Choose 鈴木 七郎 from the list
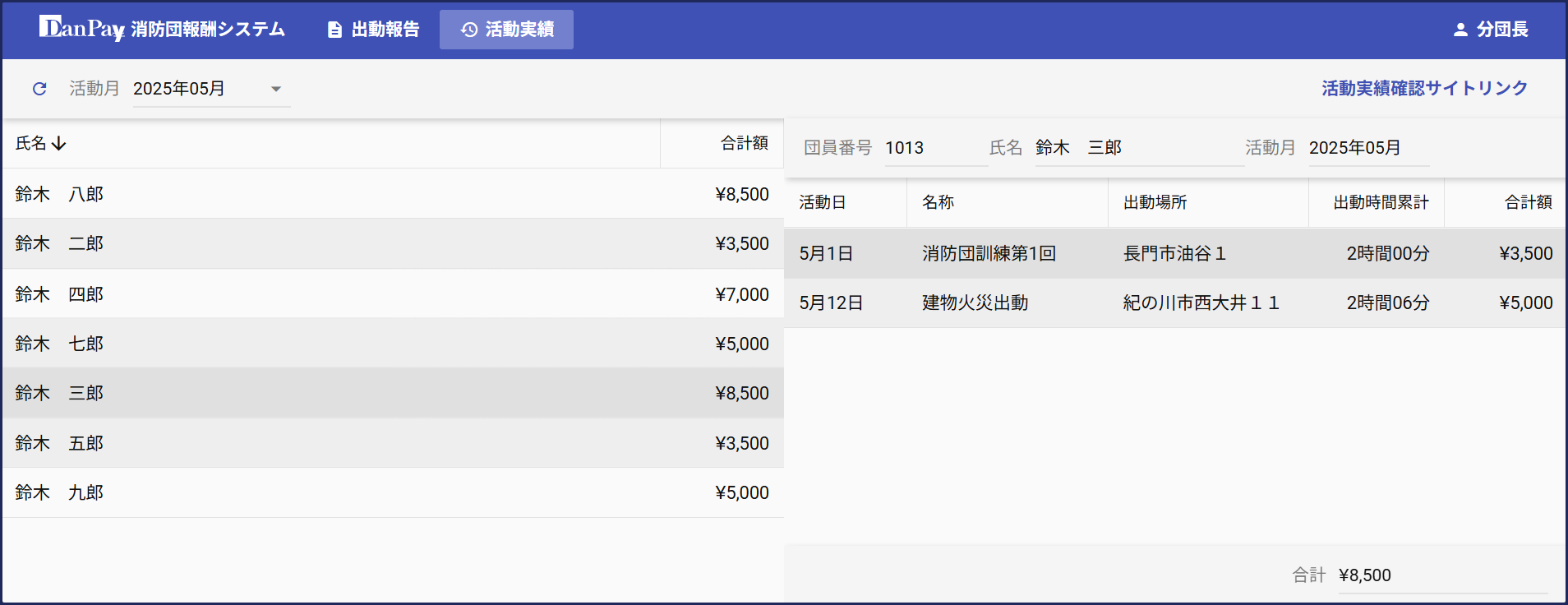Viewport: 1568px width, 605px height. pos(392,344)
